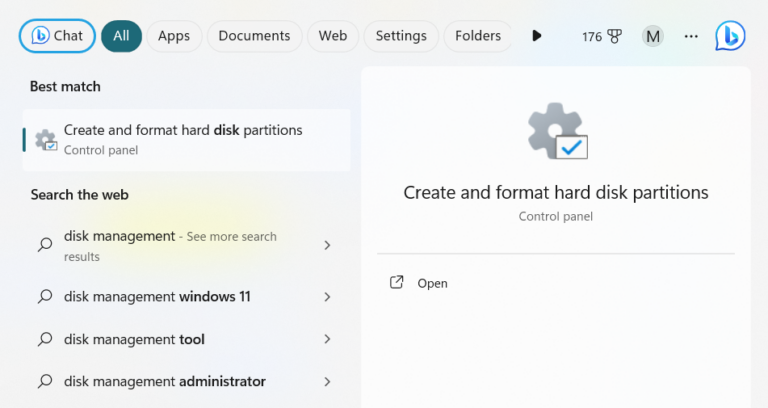Expand disk management windows 11 chevron

[x=327, y=297]
